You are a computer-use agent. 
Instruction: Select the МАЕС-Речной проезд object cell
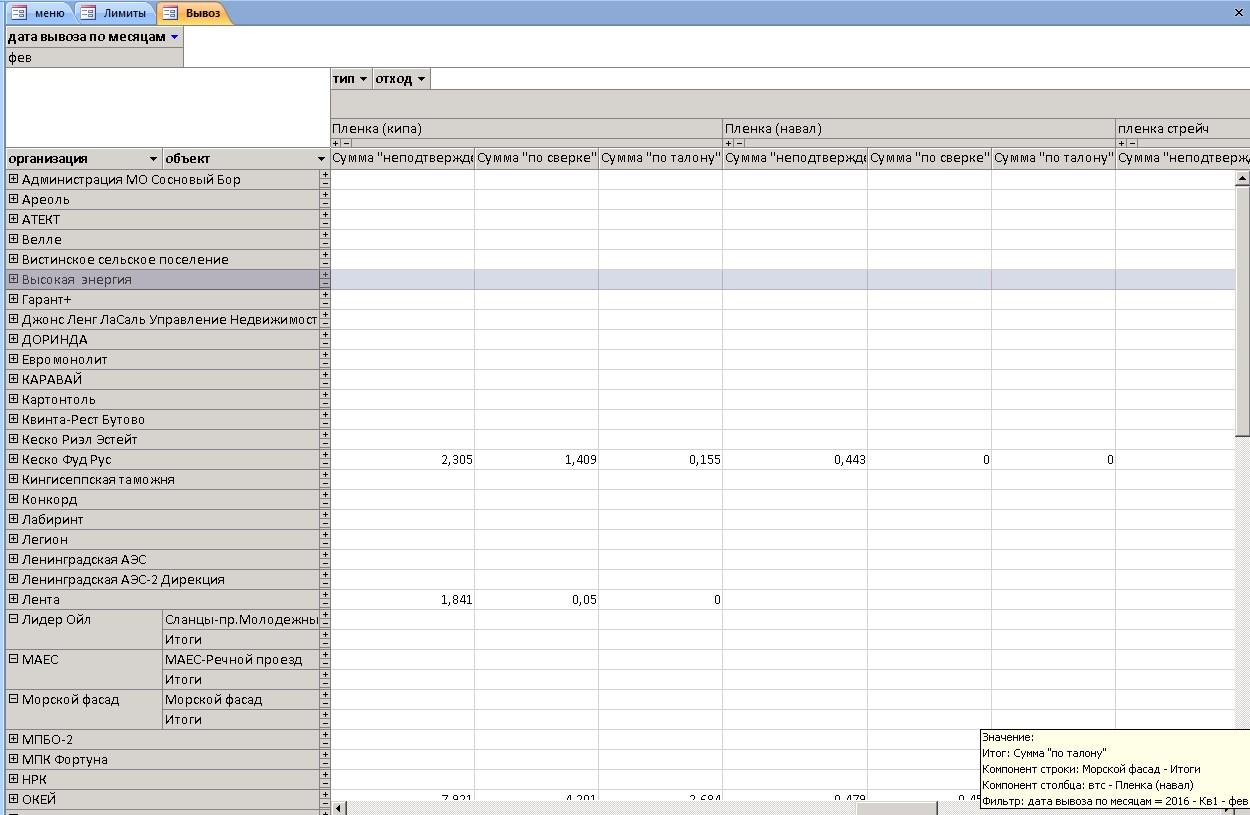pyautogui.click(x=240, y=660)
